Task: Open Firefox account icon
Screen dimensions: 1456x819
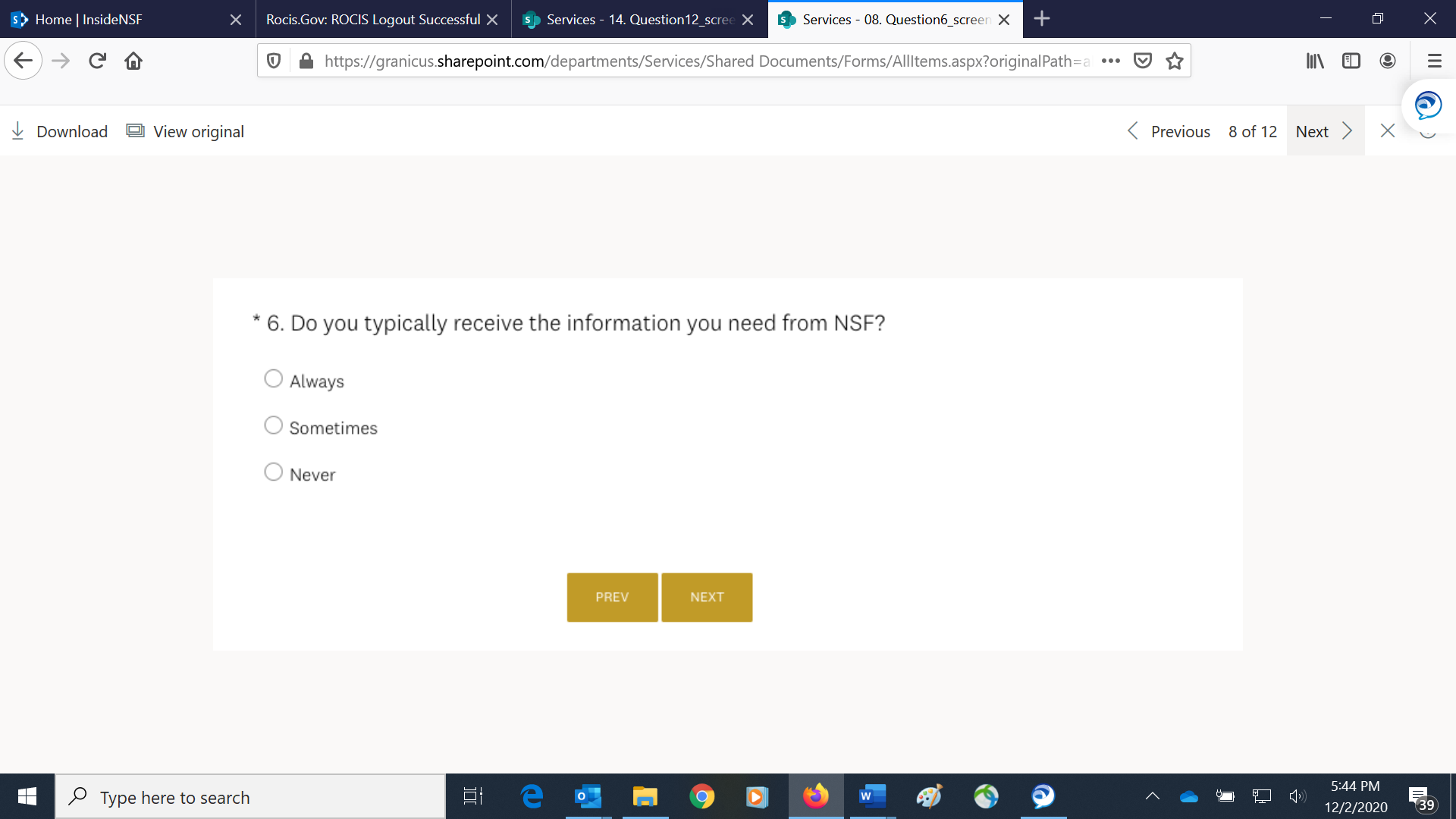Action: (1388, 61)
